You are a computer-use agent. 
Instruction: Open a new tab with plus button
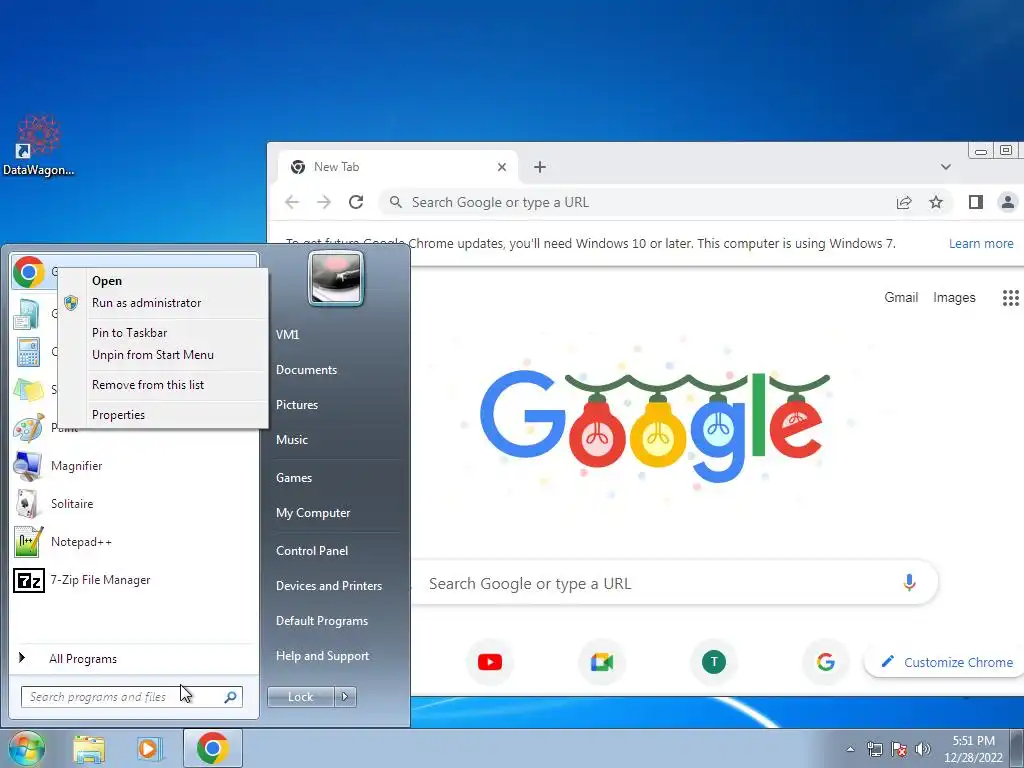click(x=539, y=167)
